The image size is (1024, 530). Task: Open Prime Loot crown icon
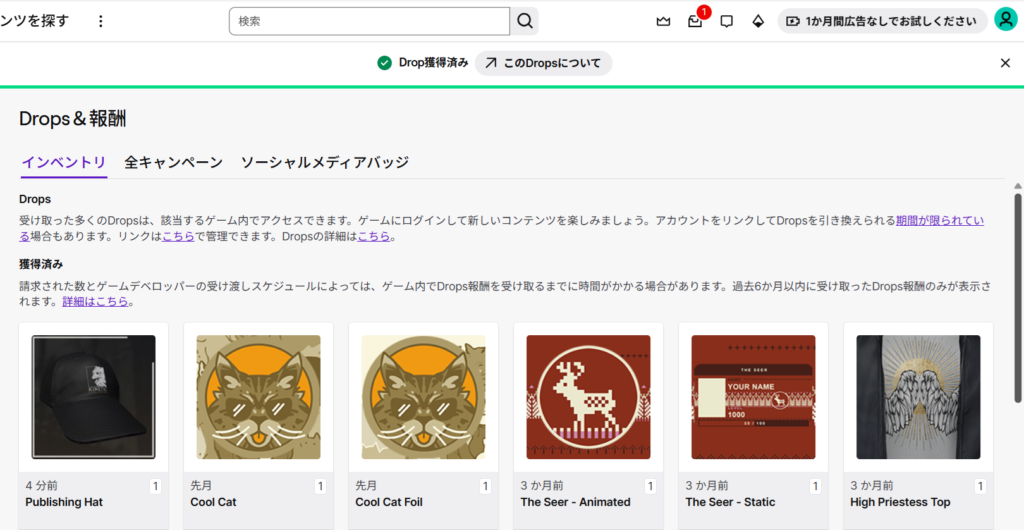point(664,22)
